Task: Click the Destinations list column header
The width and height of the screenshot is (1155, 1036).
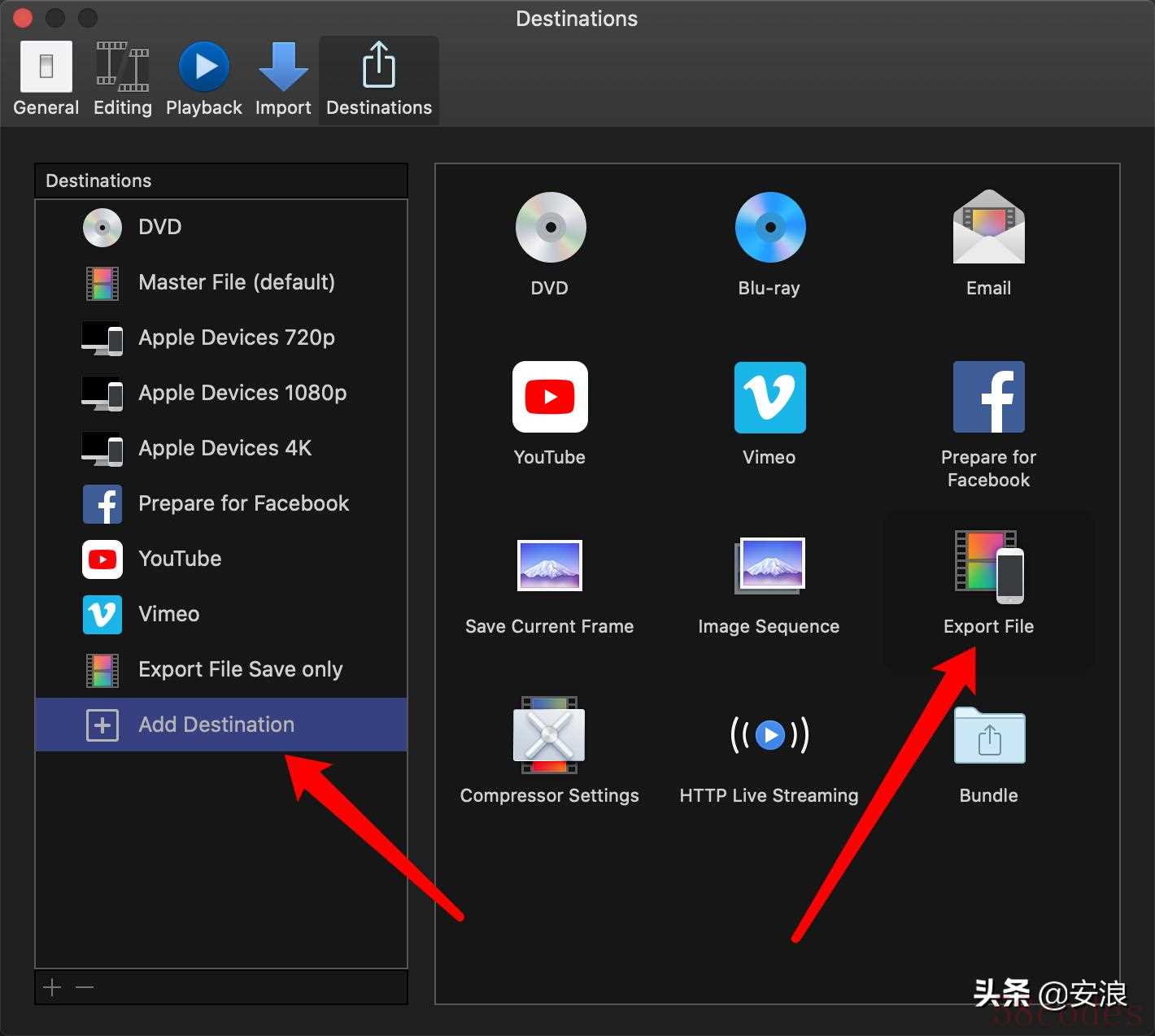Action: pyautogui.click(x=221, y=181)
